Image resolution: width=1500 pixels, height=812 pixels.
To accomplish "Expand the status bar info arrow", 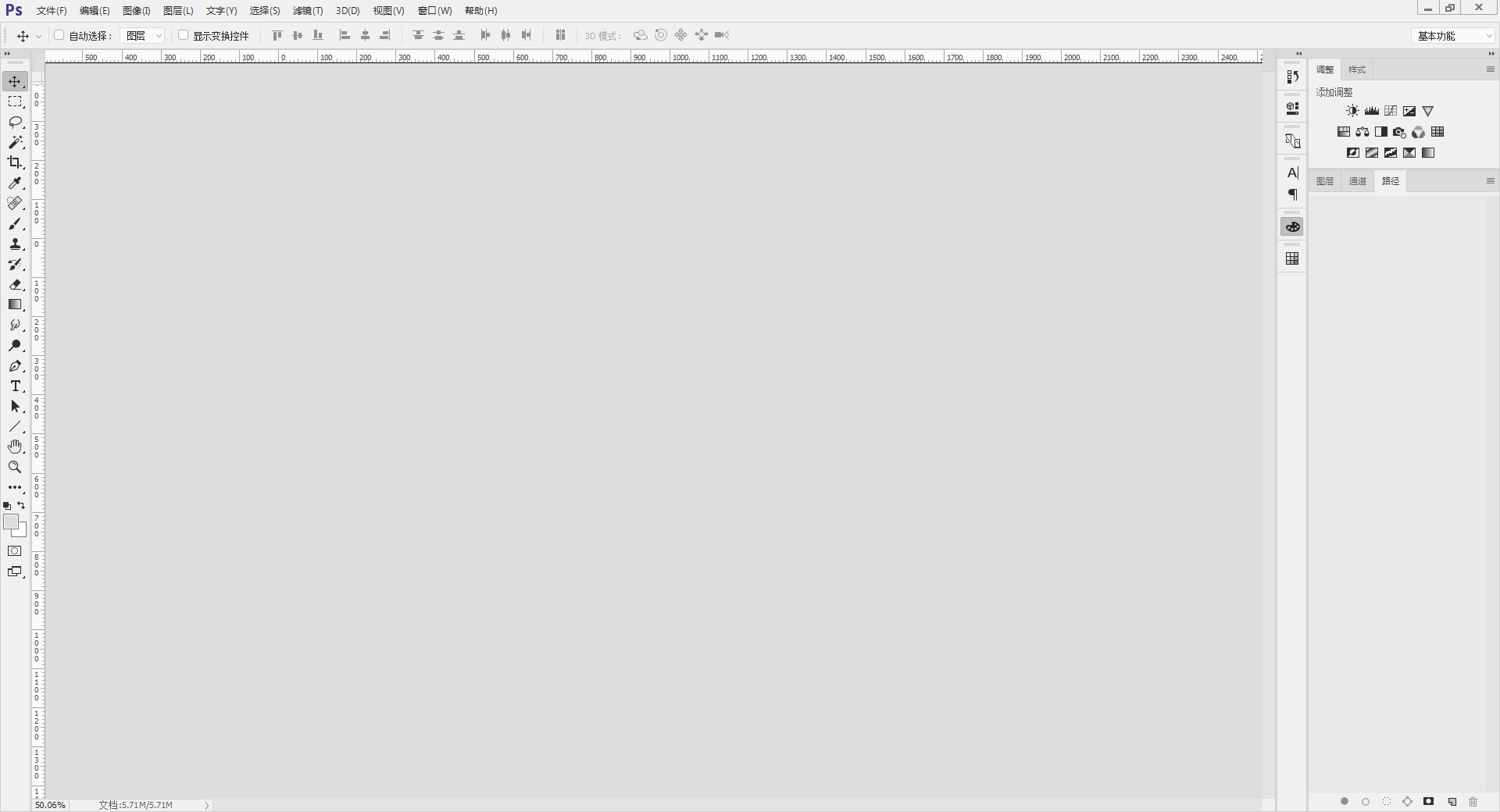I will pyautogui.click(x=207, y=805).
